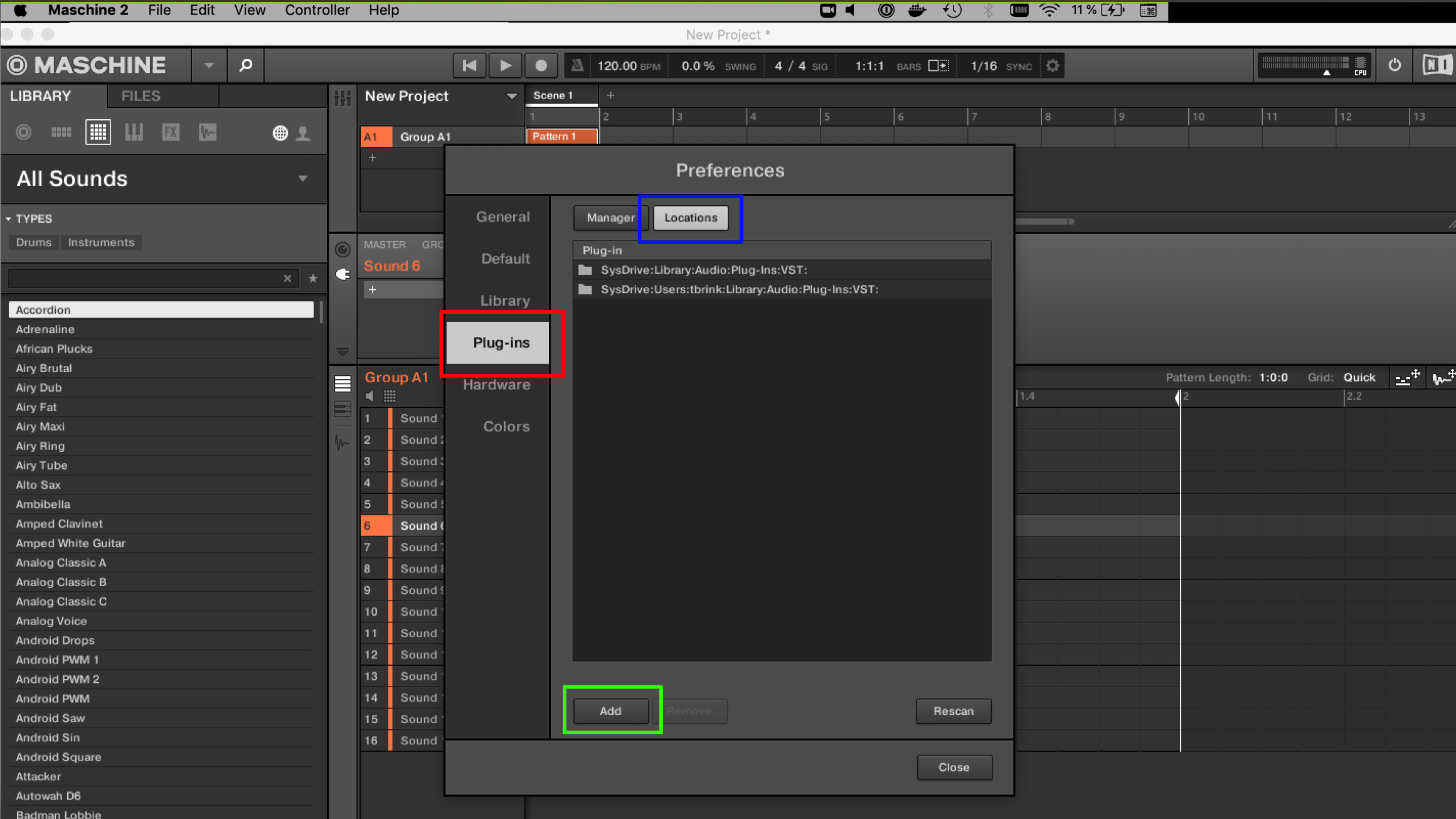Select the Samples waveform browser icon

tap(208, 132)
